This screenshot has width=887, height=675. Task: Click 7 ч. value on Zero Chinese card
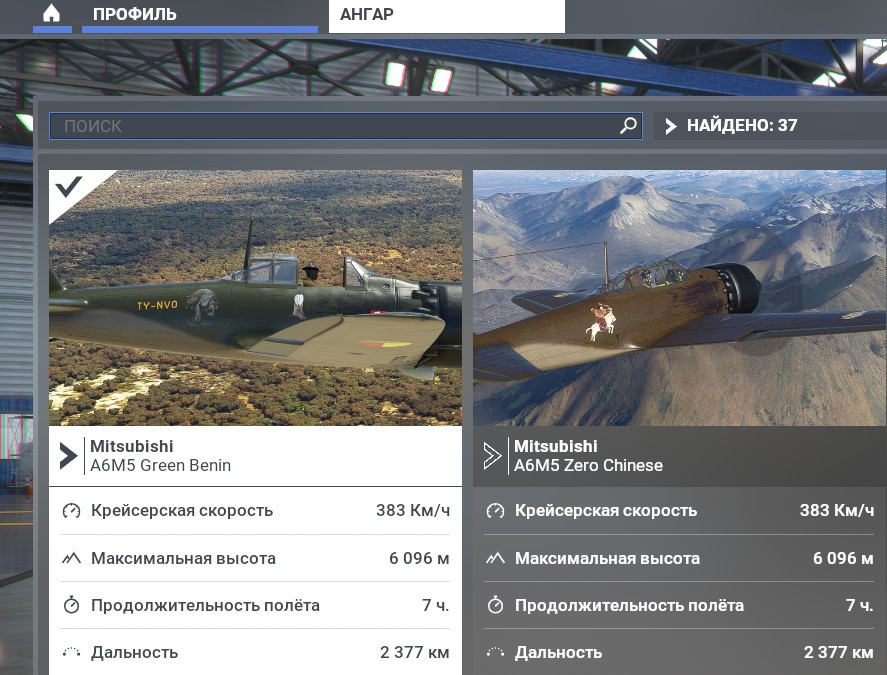point(860,605)
